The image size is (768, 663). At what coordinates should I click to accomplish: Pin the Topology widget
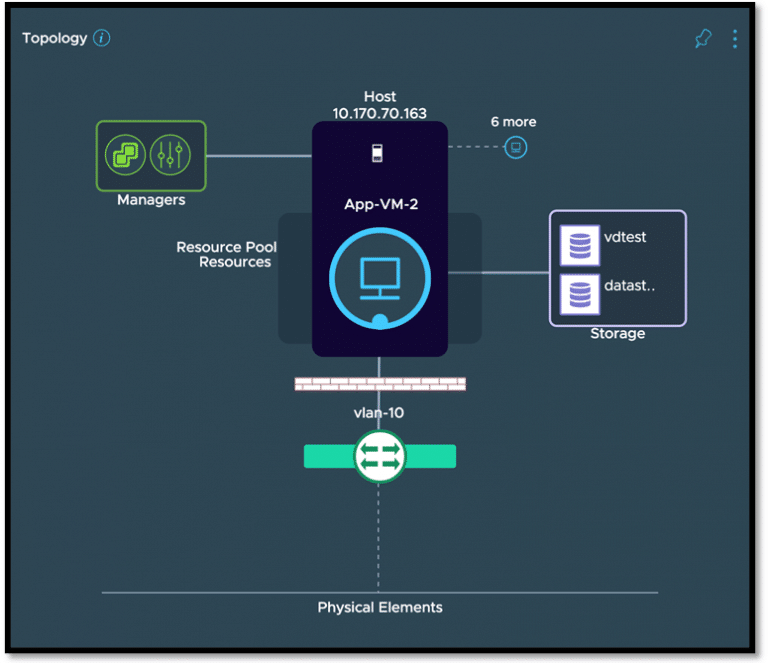[703, 38]
